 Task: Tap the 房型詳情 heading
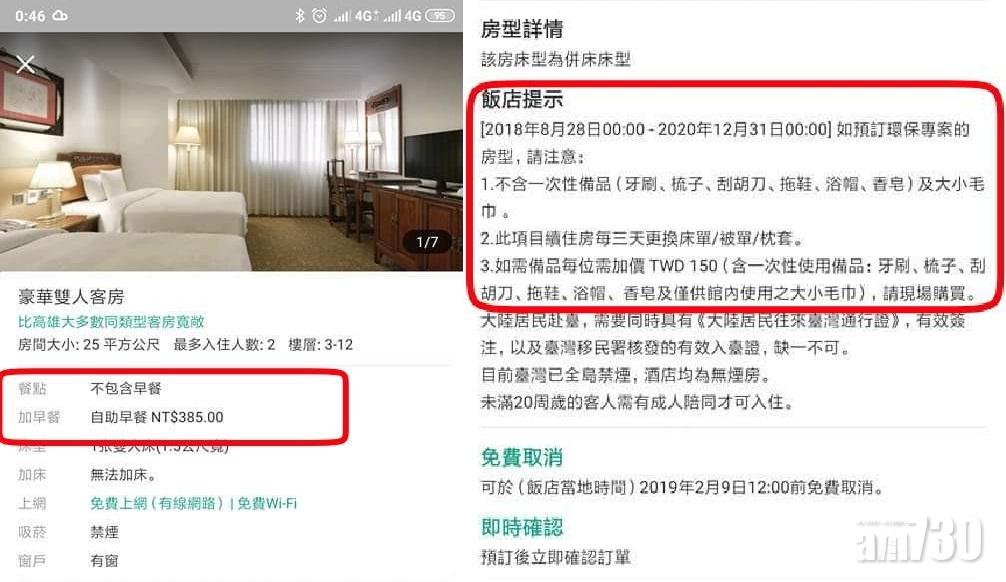click(x=522, y=29)
